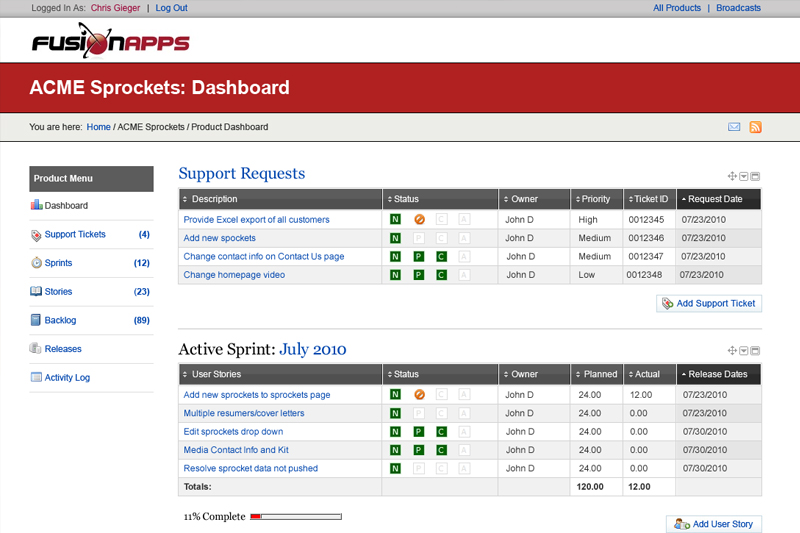Click green C status for Change homepage video row
800x533 pixels.
[441, 275]
